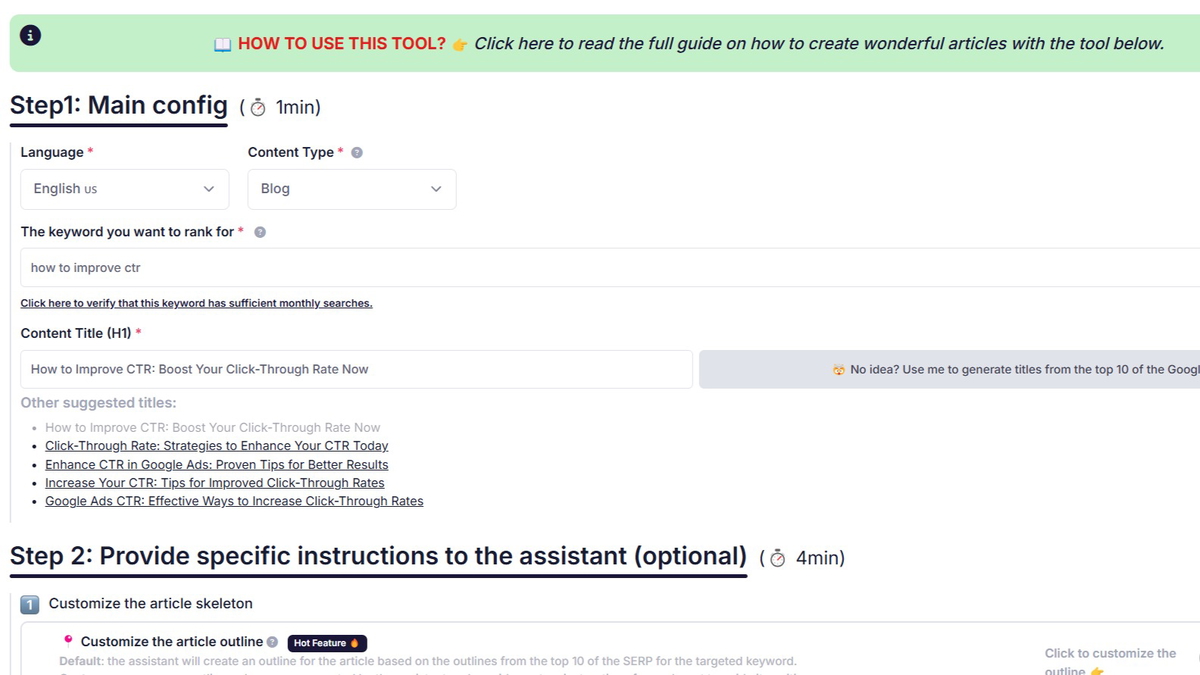This screenshot has height=675, width=1200.
Task: Click the help icon beside the keyword label
Action: pyautogui.click(x=259, y=232)
